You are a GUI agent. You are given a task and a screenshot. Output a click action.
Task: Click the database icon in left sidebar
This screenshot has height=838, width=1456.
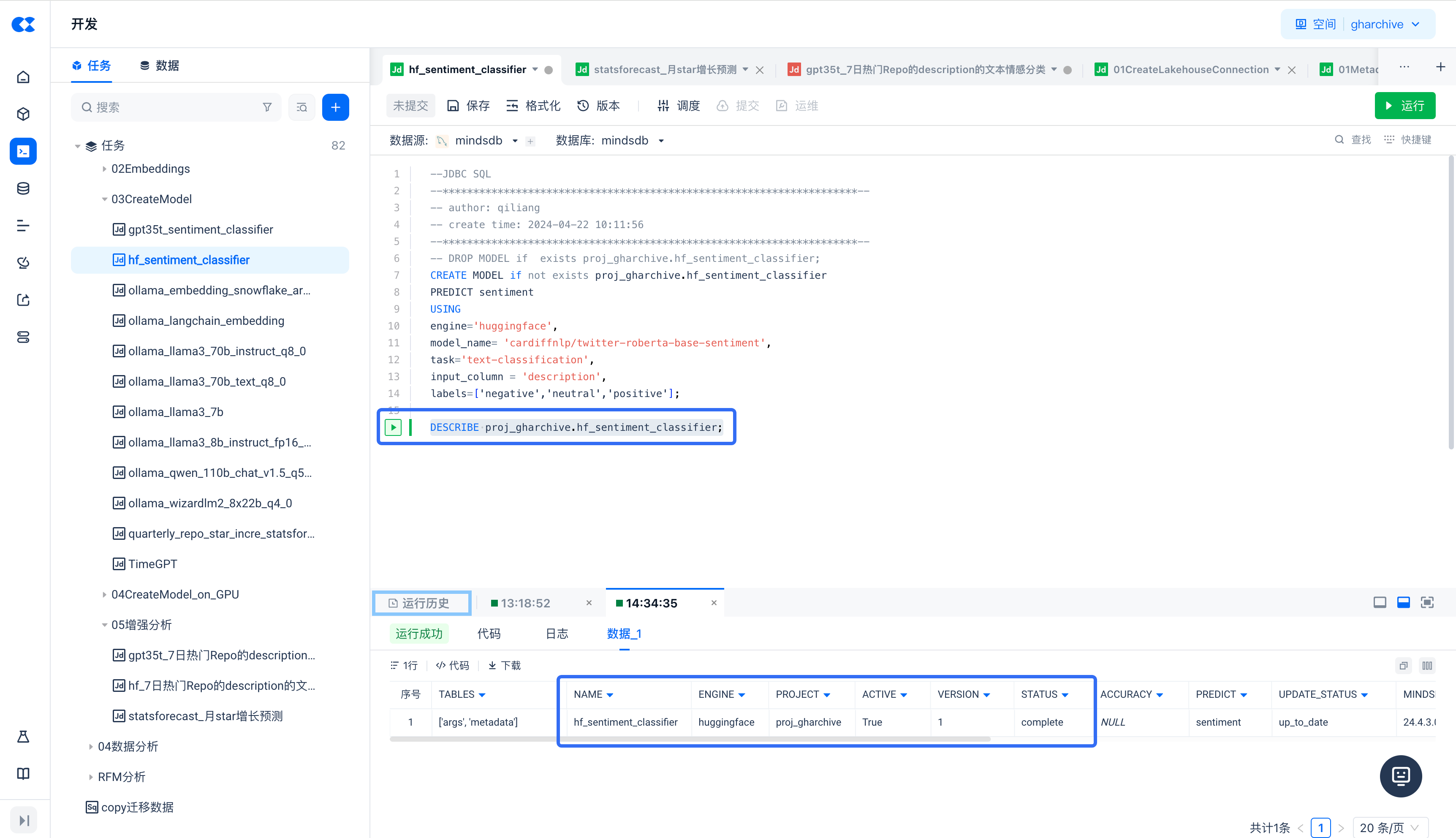pyautogui.click(x=23, y=188)
